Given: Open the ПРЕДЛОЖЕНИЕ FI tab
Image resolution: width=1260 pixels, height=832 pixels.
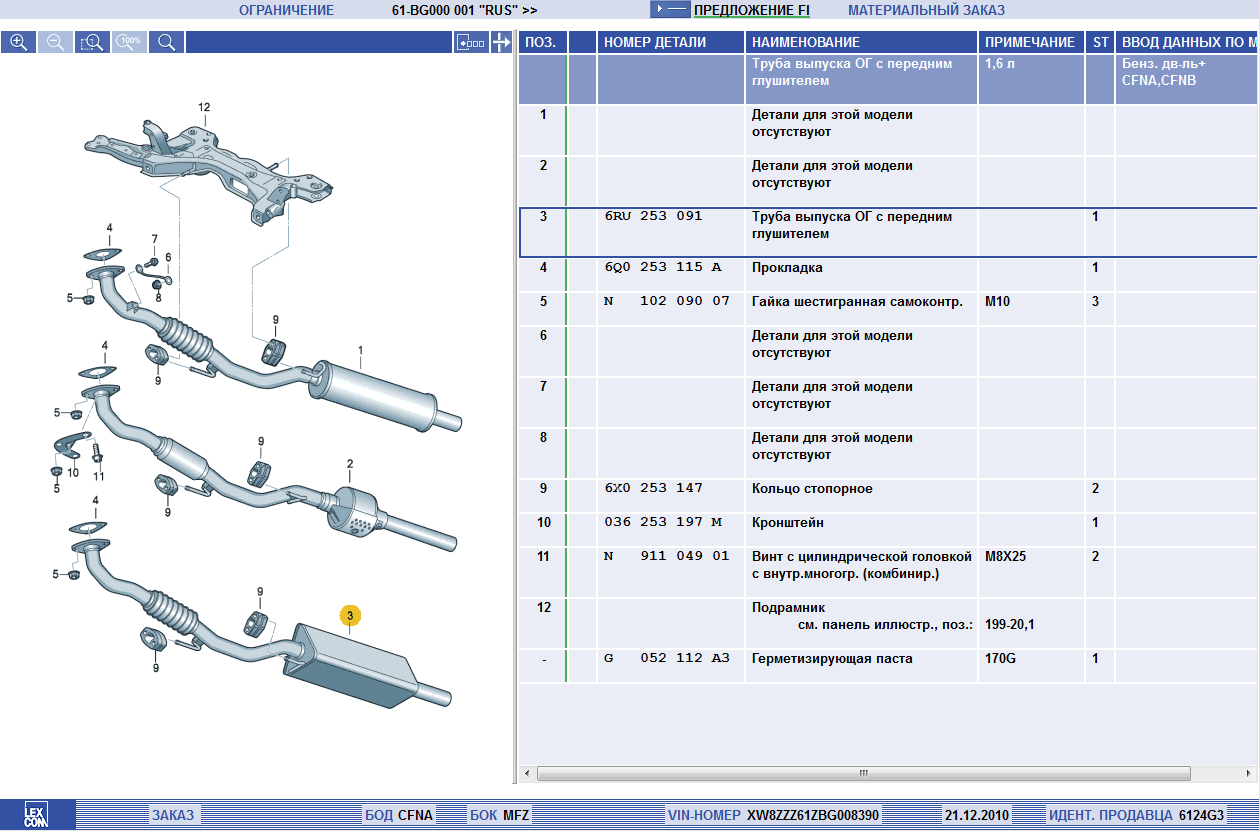Looking at the screenshot, I should tap(751, 11).
